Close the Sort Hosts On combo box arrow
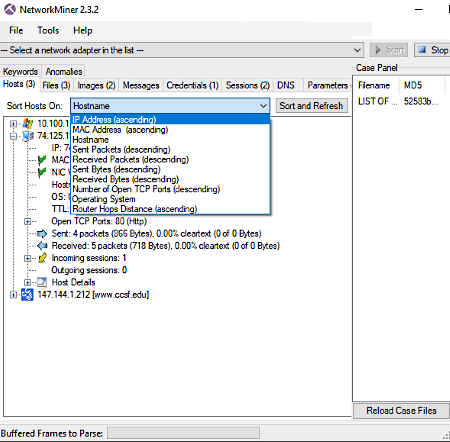This screenshot has height=442, width=450. pos(263,106)
